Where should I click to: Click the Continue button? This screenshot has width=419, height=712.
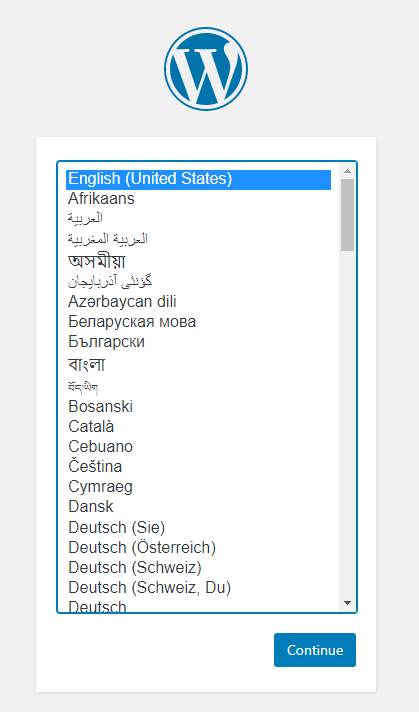click(x=315, y=650)
